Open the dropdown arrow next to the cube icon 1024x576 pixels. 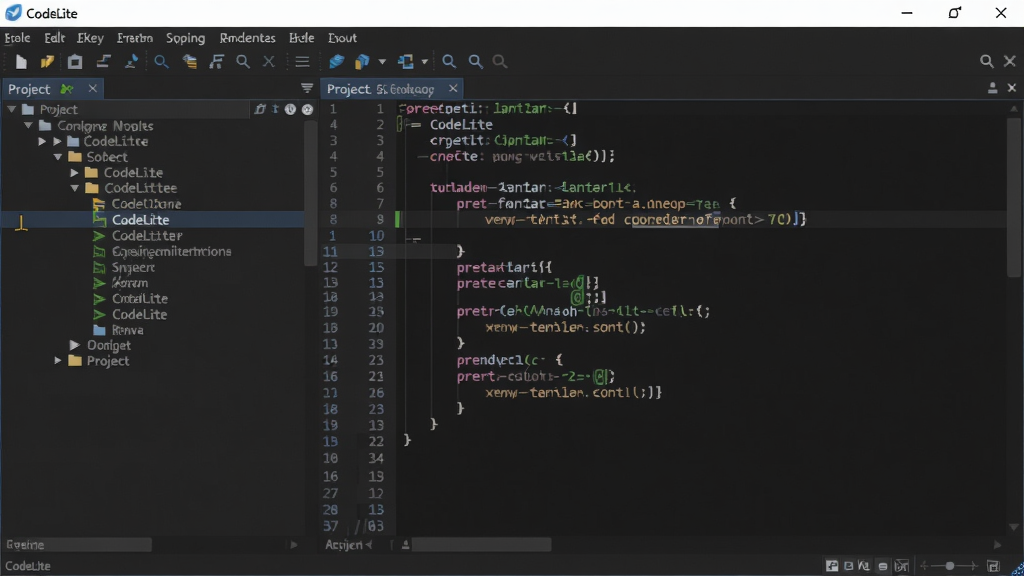(382, 62)
